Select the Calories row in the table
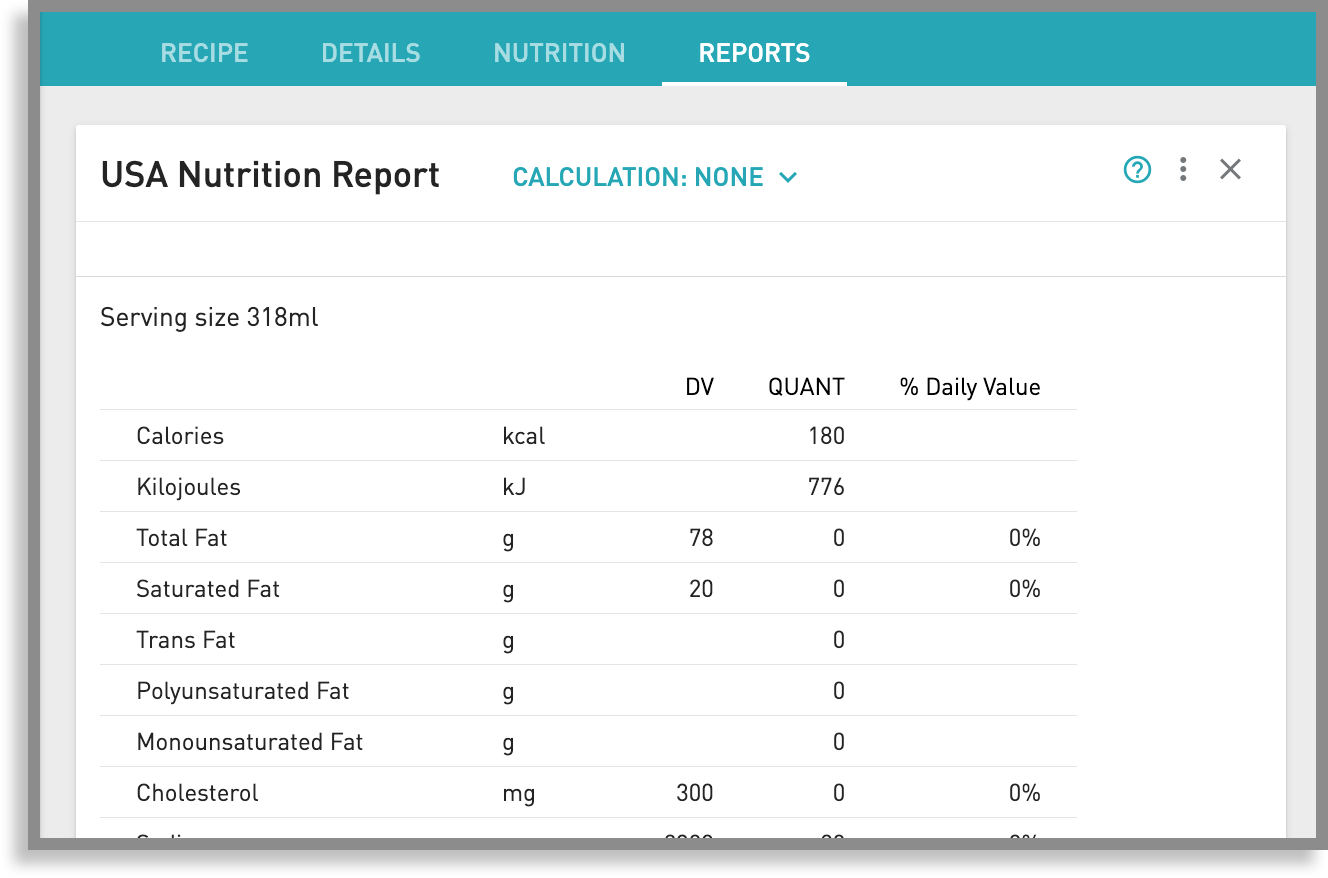The width and height of the screenshot is (1328, 878). click(180, 435)
